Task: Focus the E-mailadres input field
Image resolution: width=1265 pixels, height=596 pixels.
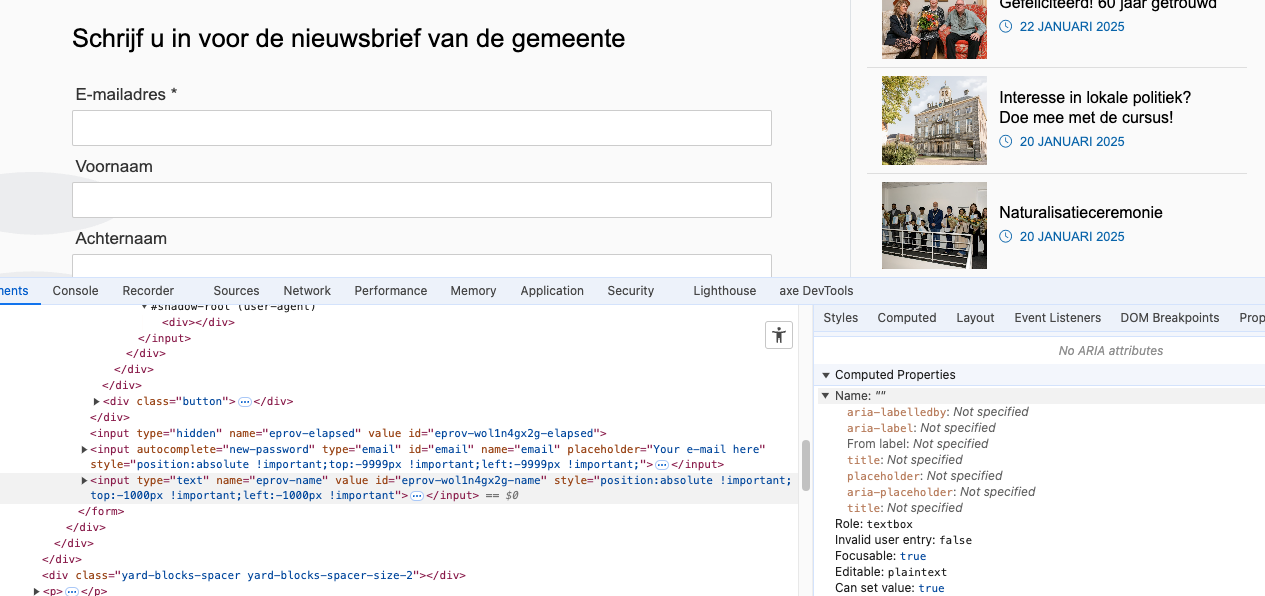Action: tap(422, 128)
